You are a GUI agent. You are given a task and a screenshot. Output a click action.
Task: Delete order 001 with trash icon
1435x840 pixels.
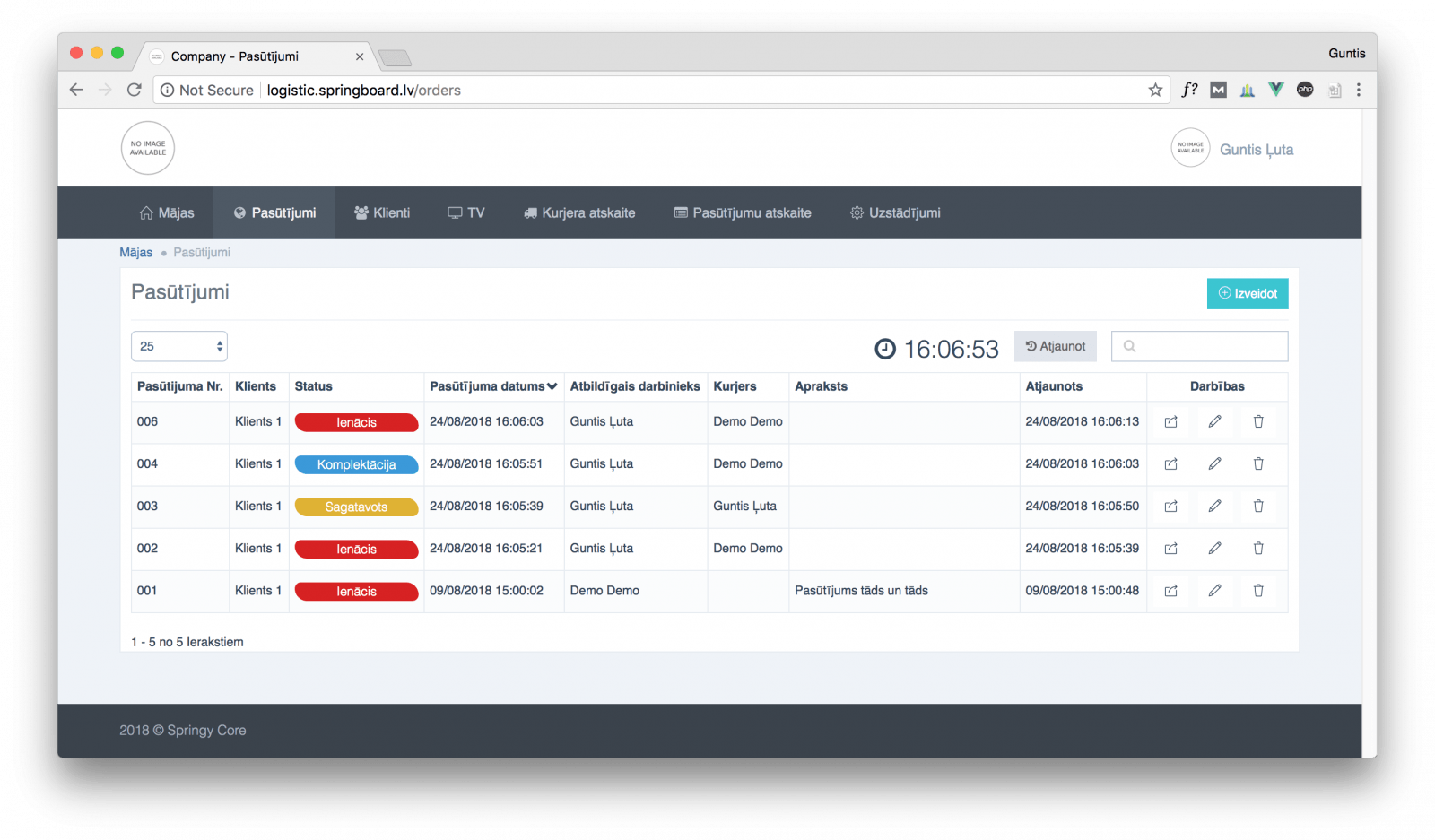coord(1258,590)
